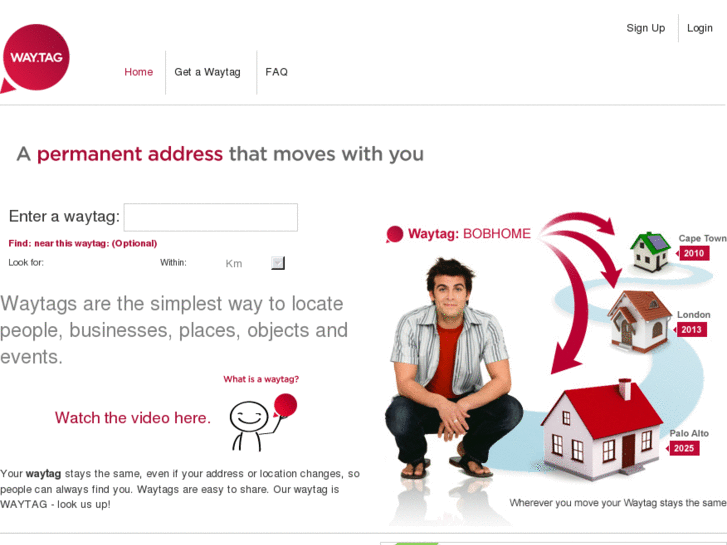
Task: Click the 2025 year tag
Action: coord(683,449)
